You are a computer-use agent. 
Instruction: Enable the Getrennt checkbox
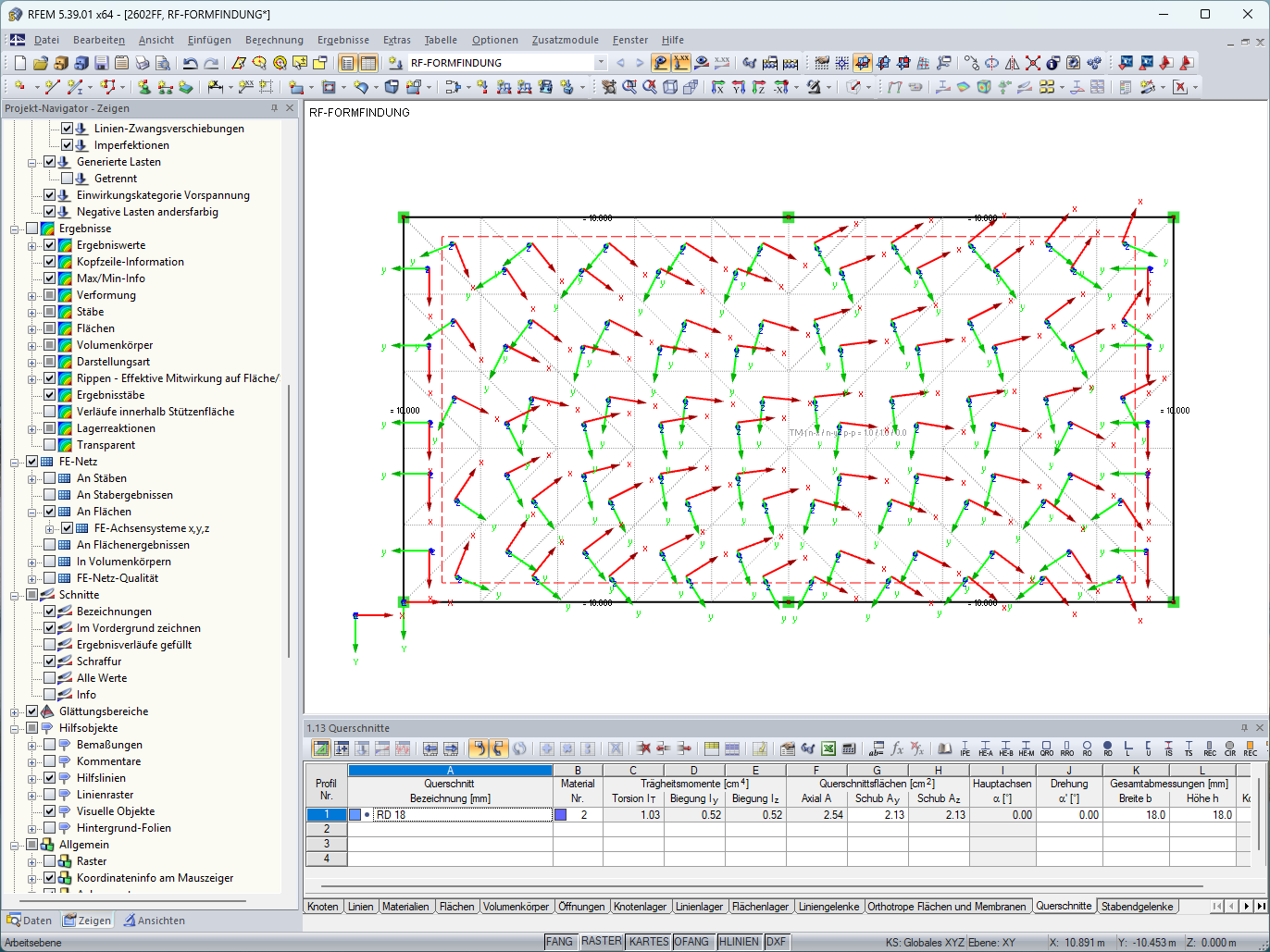[x=67, y=179]
